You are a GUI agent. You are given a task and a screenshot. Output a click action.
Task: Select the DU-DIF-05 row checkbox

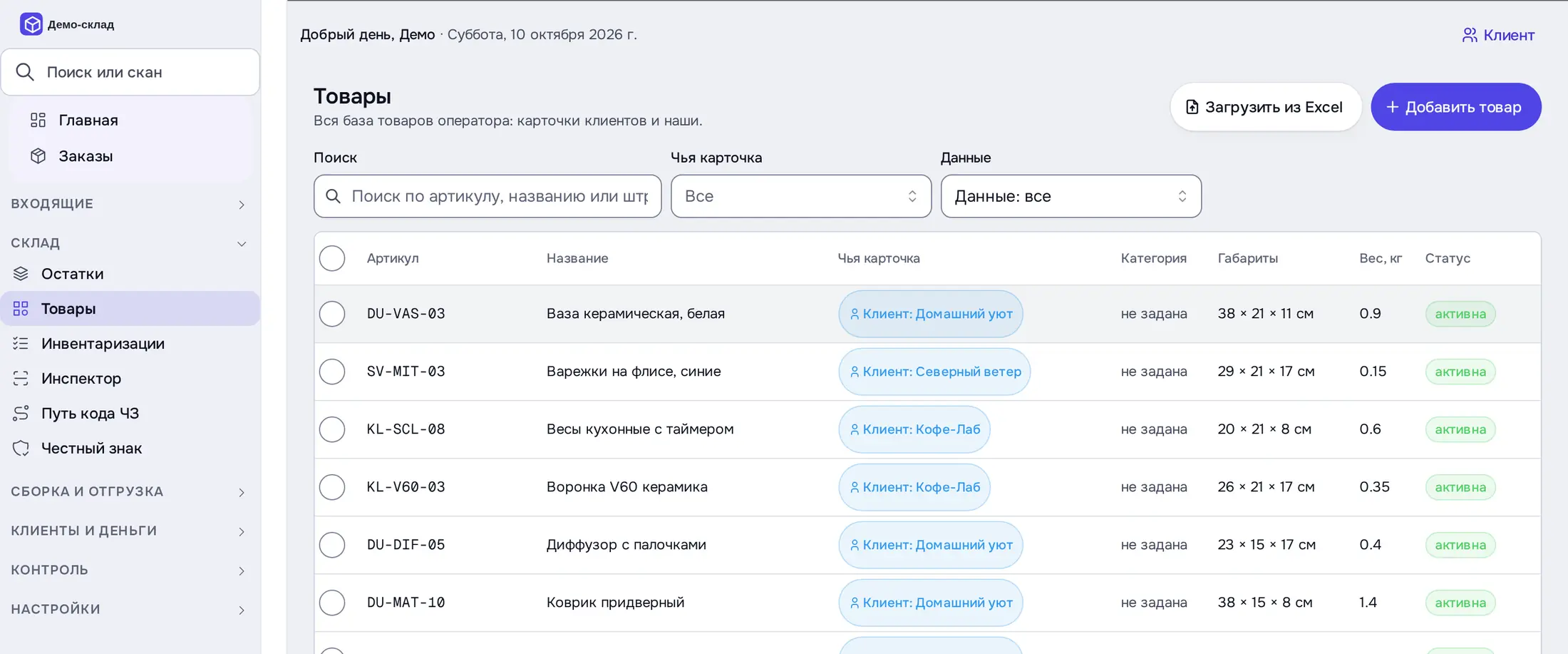coord(332,545)
